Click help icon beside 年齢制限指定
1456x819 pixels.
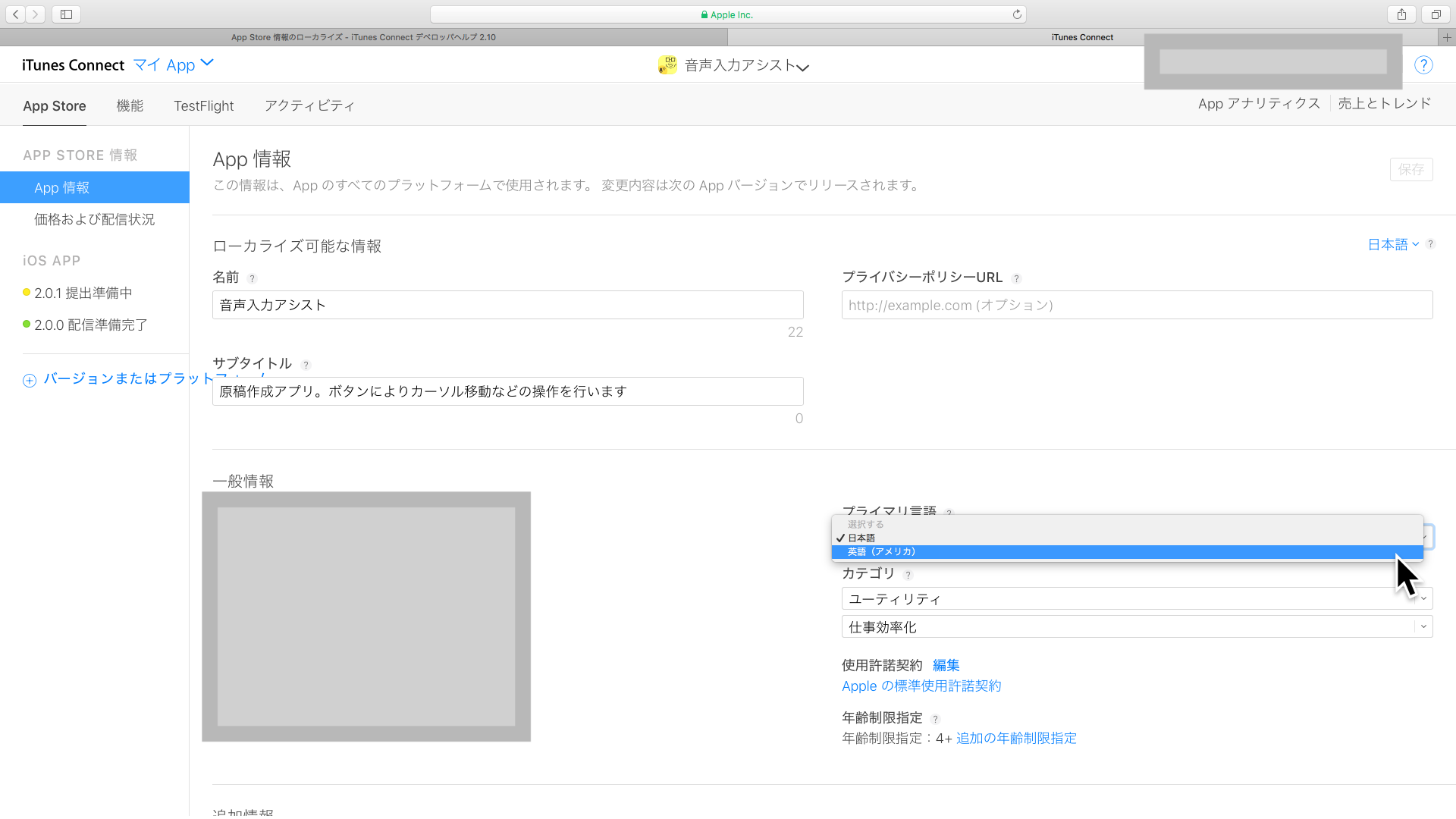935,719
